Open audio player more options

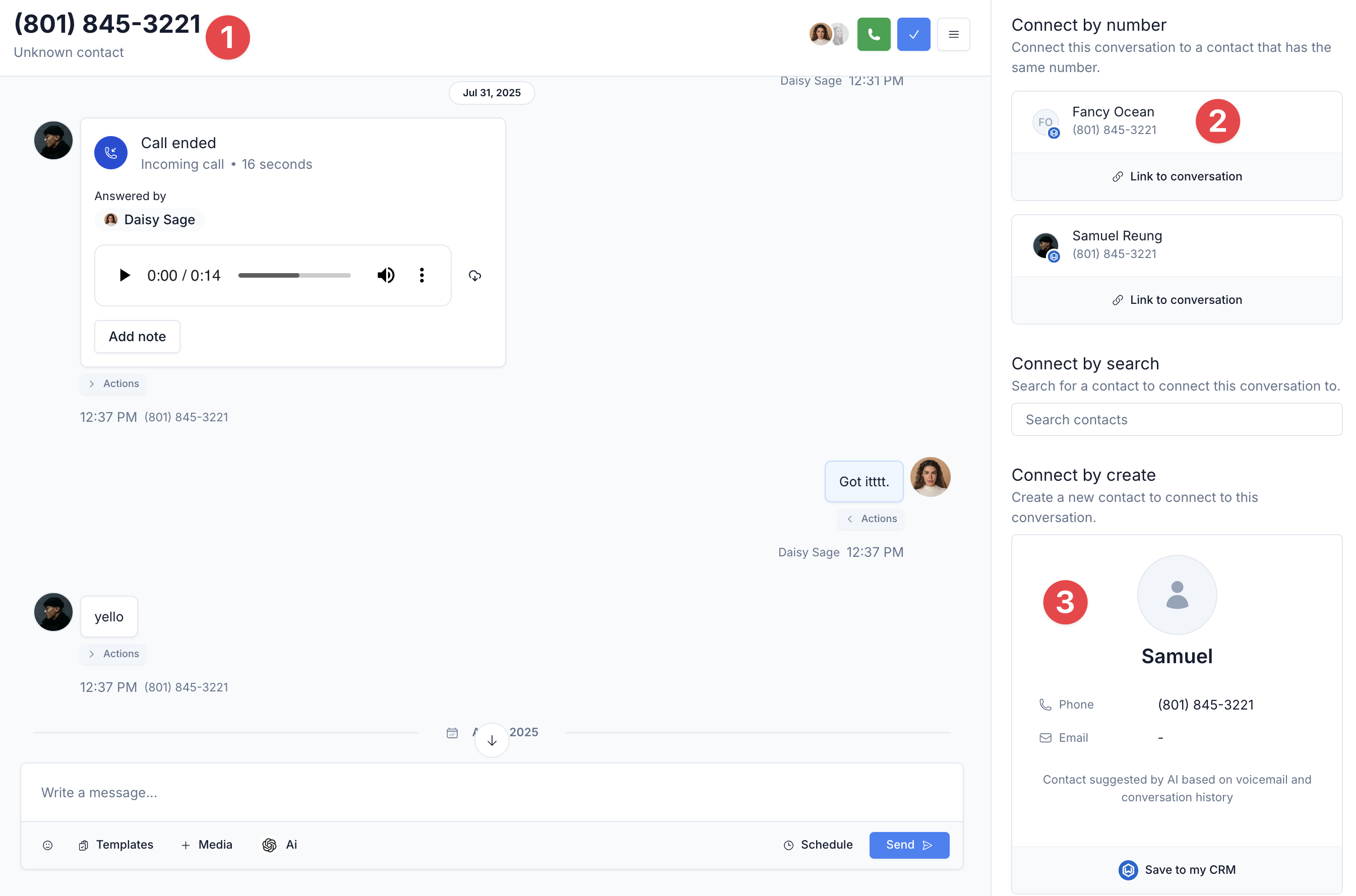click(x=422, y=276)
